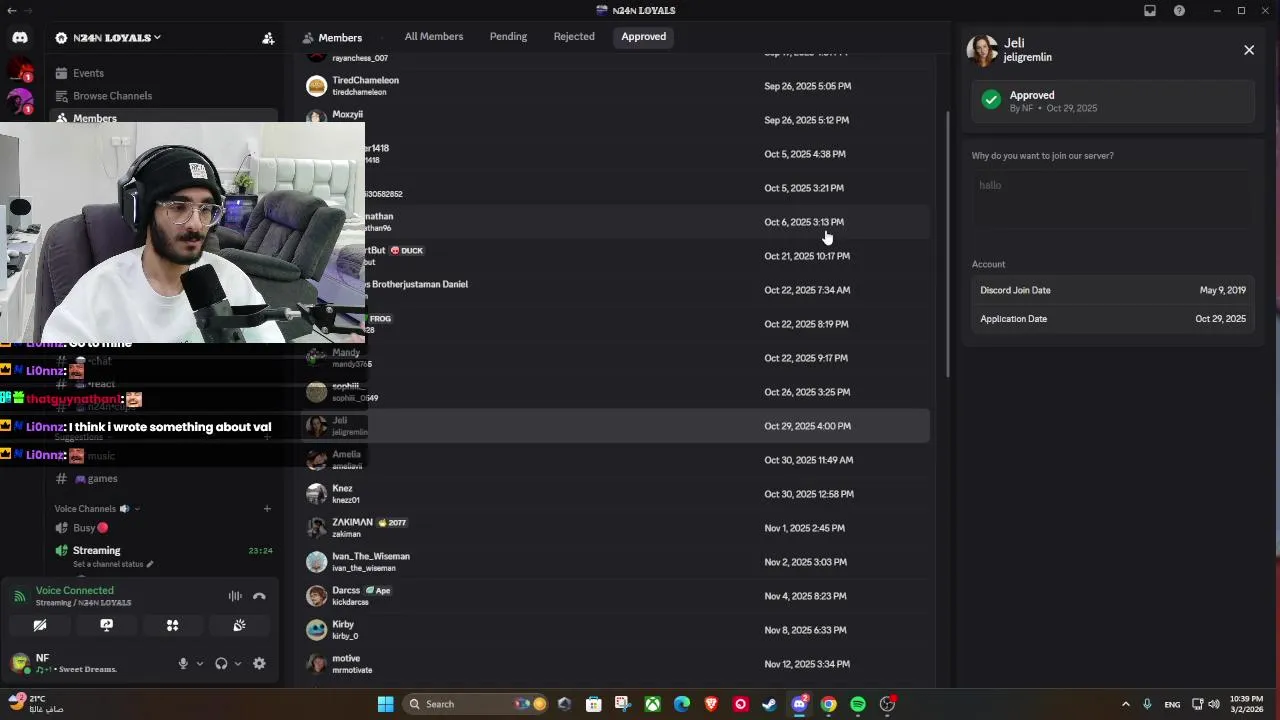Open the invite people icon beside server name
The image size is (1280, 720).
click(268, 38)
